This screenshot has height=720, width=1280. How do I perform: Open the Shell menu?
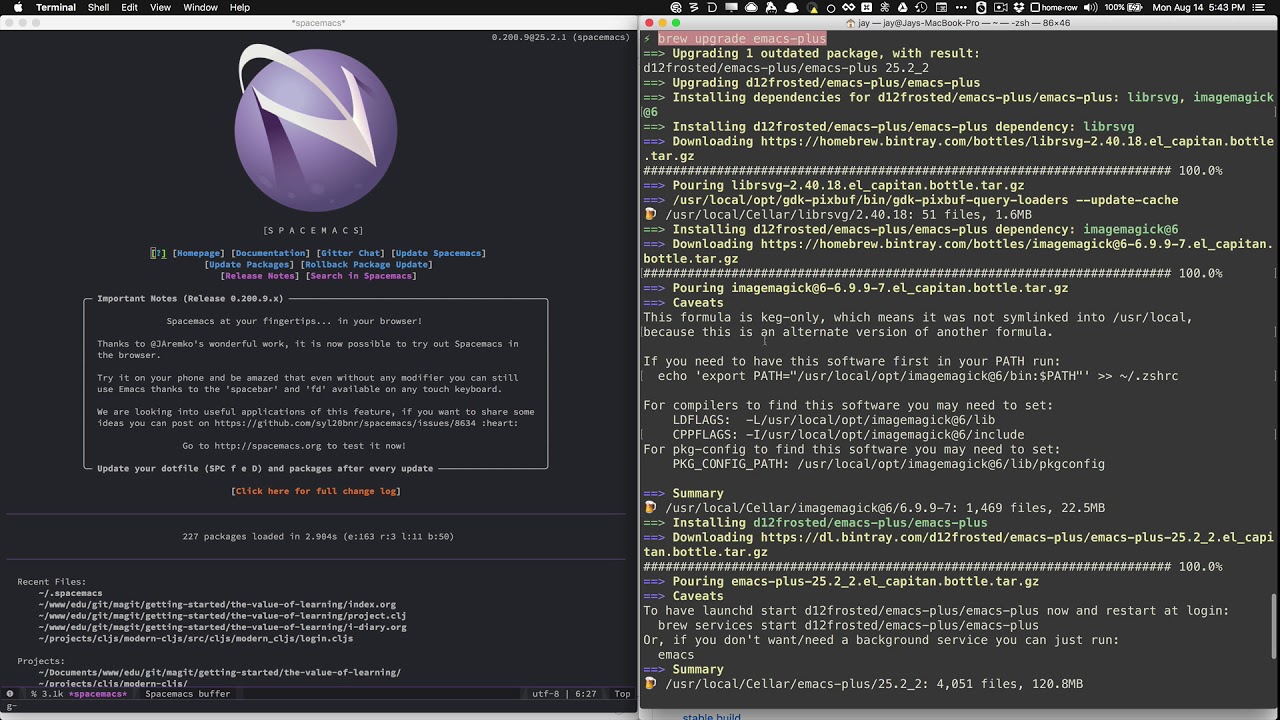pyautogui.click(x=97, y=7)
